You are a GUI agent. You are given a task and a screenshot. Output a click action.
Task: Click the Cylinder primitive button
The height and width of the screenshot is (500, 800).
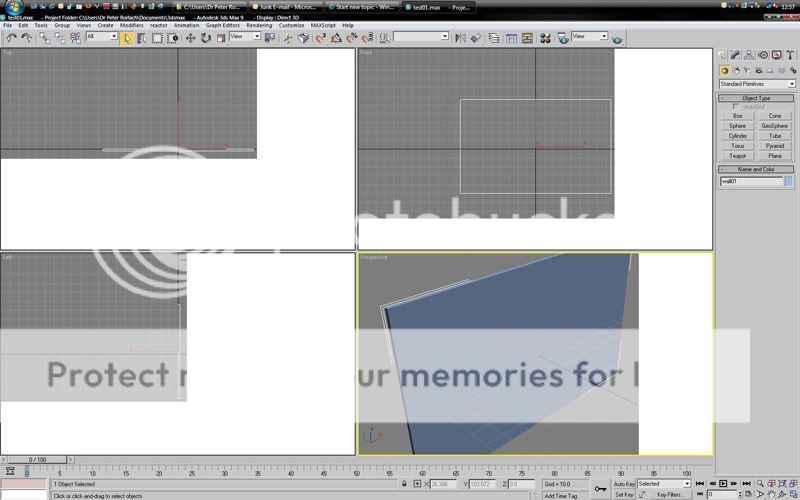[x=738, y=136]
